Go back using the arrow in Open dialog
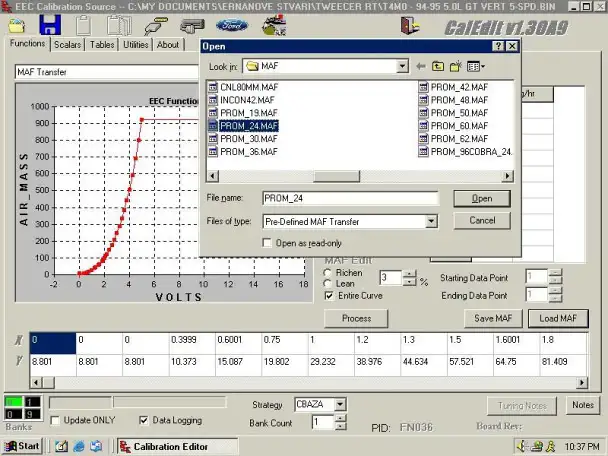Viewport: 608px width, 456px height. click(x=421, y=67)
